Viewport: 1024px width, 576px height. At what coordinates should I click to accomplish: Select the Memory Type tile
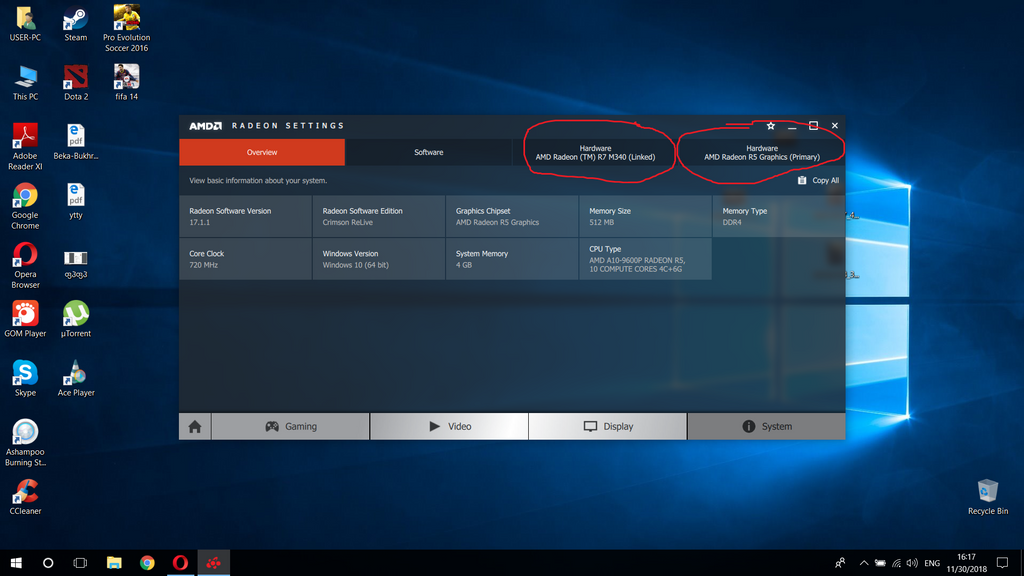[778, 216]
